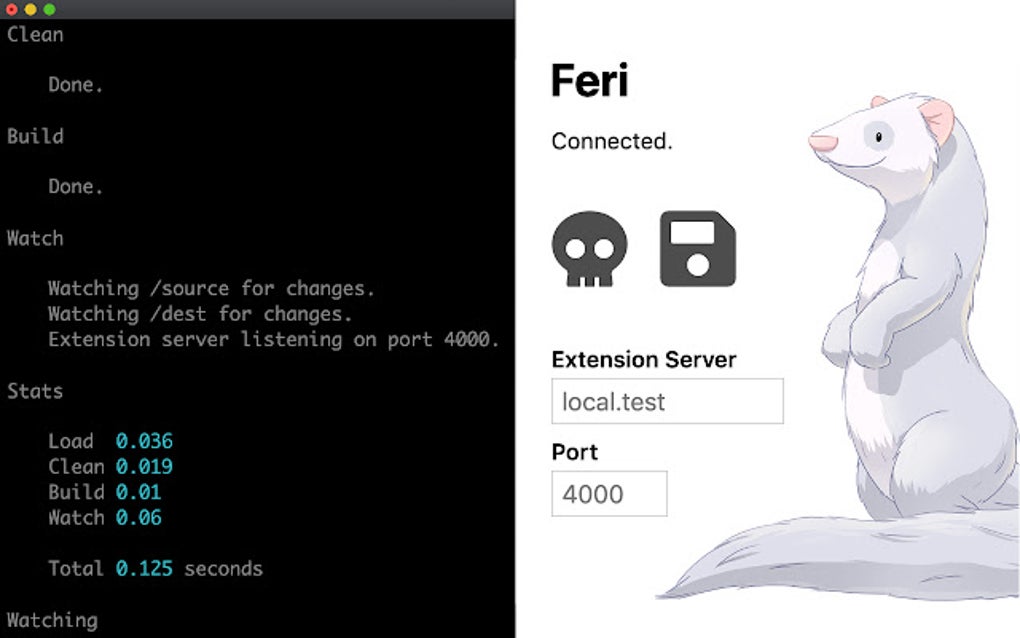Click the Watch section heading
This screenshot has height=638, width=1020.
point(35,238)
